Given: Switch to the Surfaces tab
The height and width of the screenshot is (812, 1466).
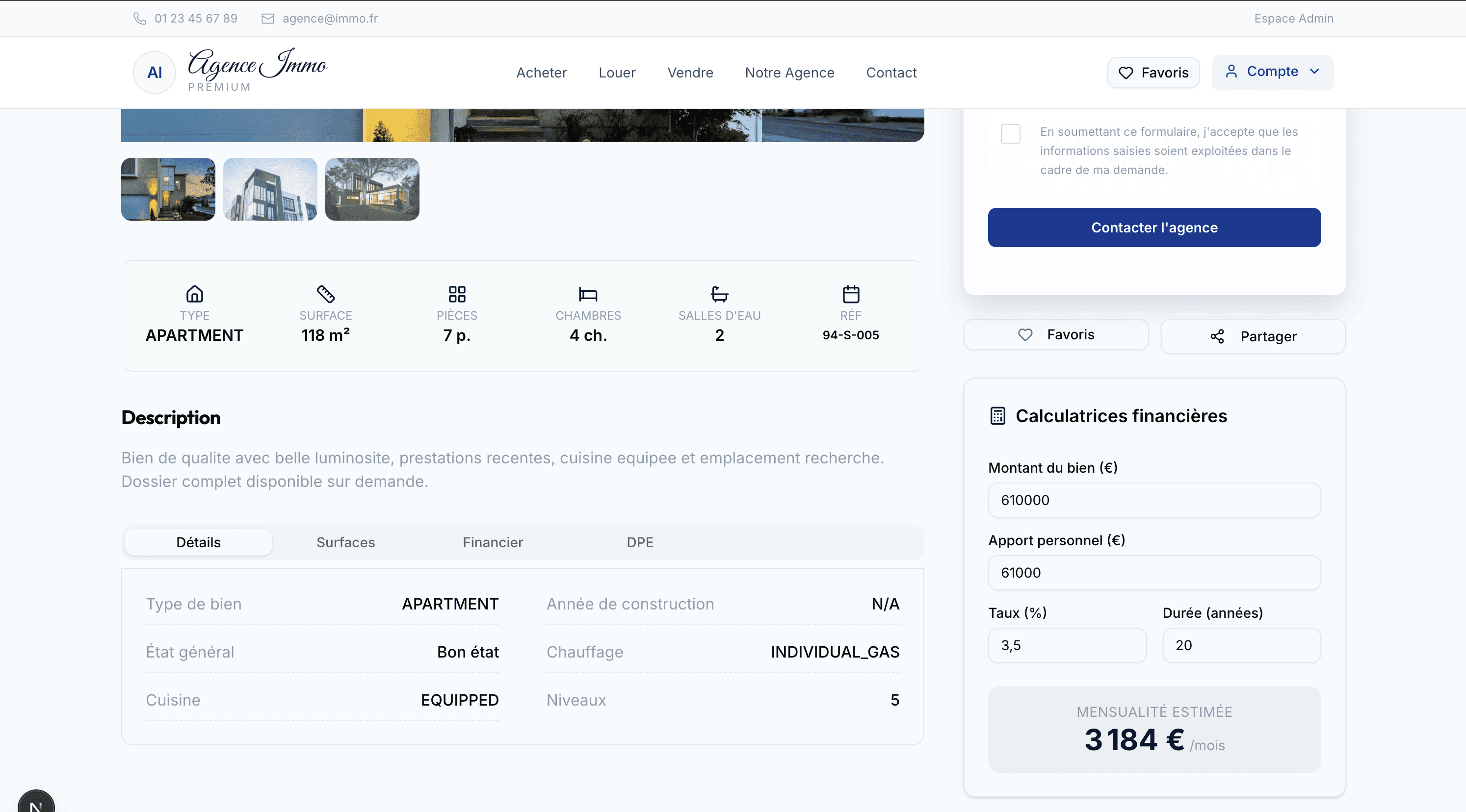Looking at the screenshot, I should [345, 542].
